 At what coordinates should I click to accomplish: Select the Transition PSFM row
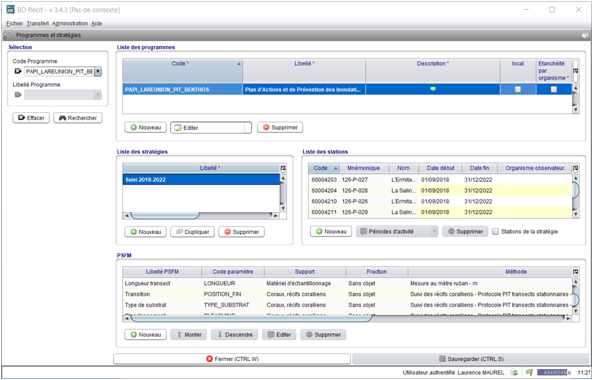pos(348,294)
